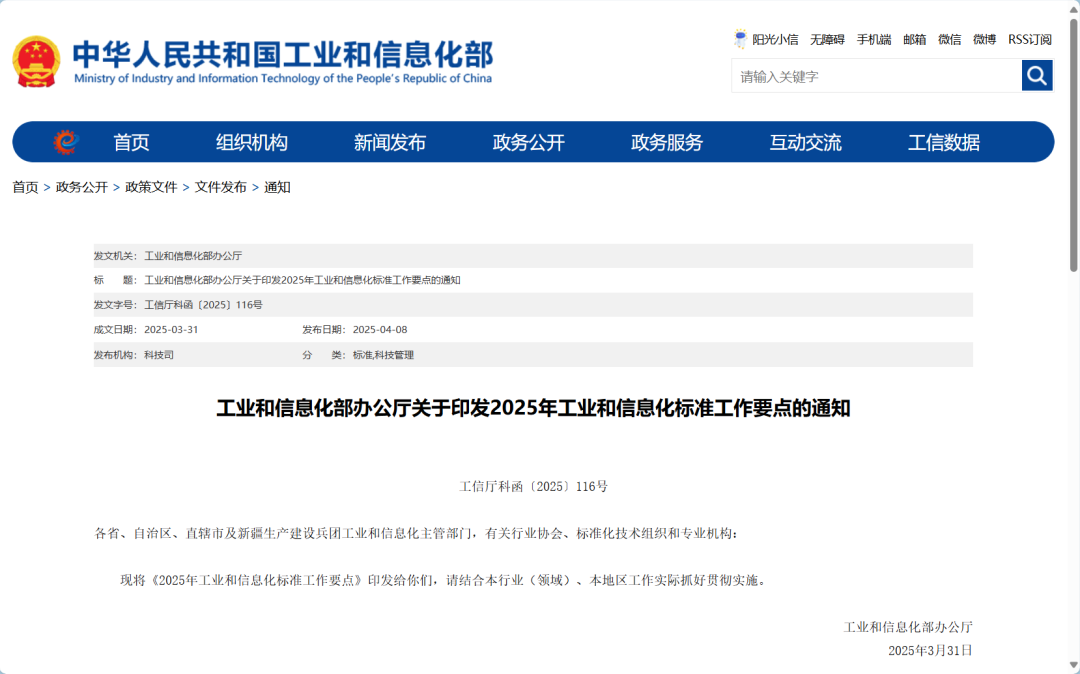Click the 微博 link

pyautogui.click(x=984, y=40)
